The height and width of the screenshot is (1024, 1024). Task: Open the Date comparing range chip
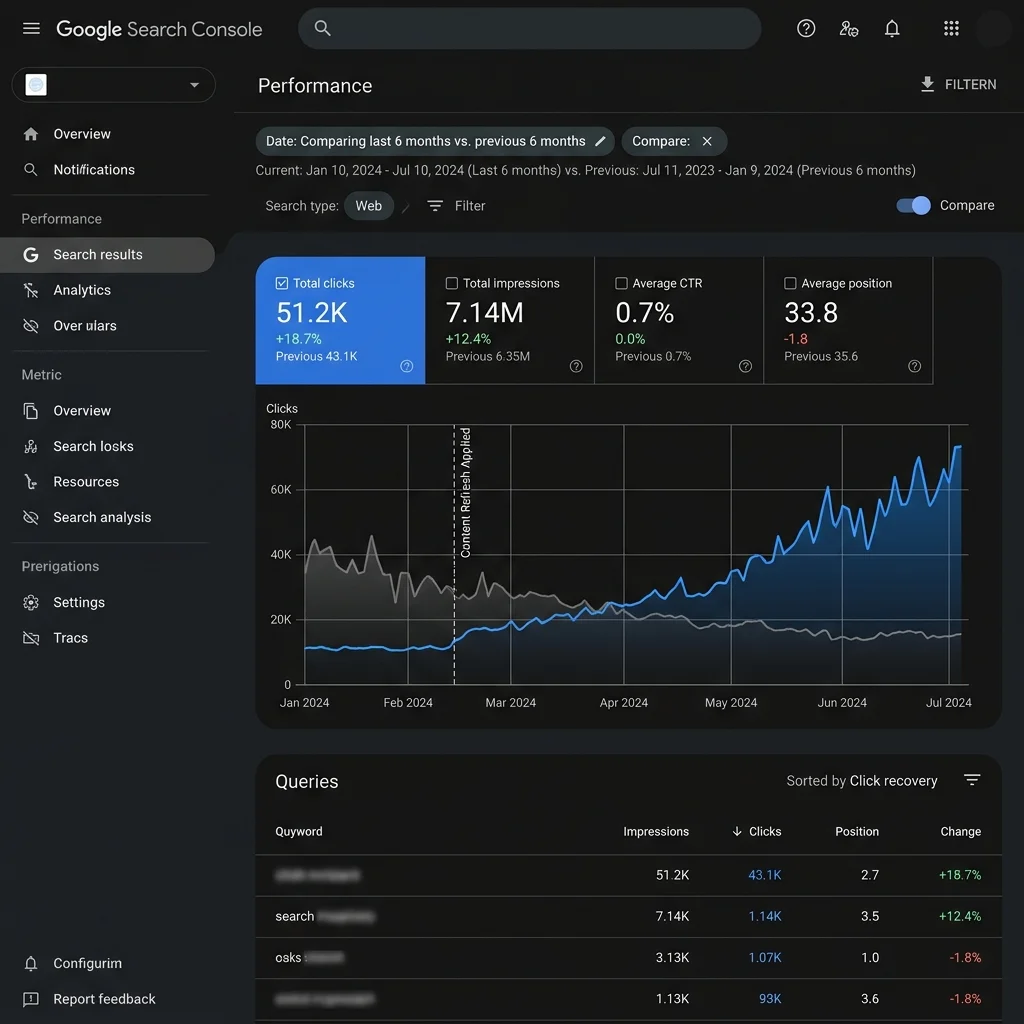(x=434, y=141)
